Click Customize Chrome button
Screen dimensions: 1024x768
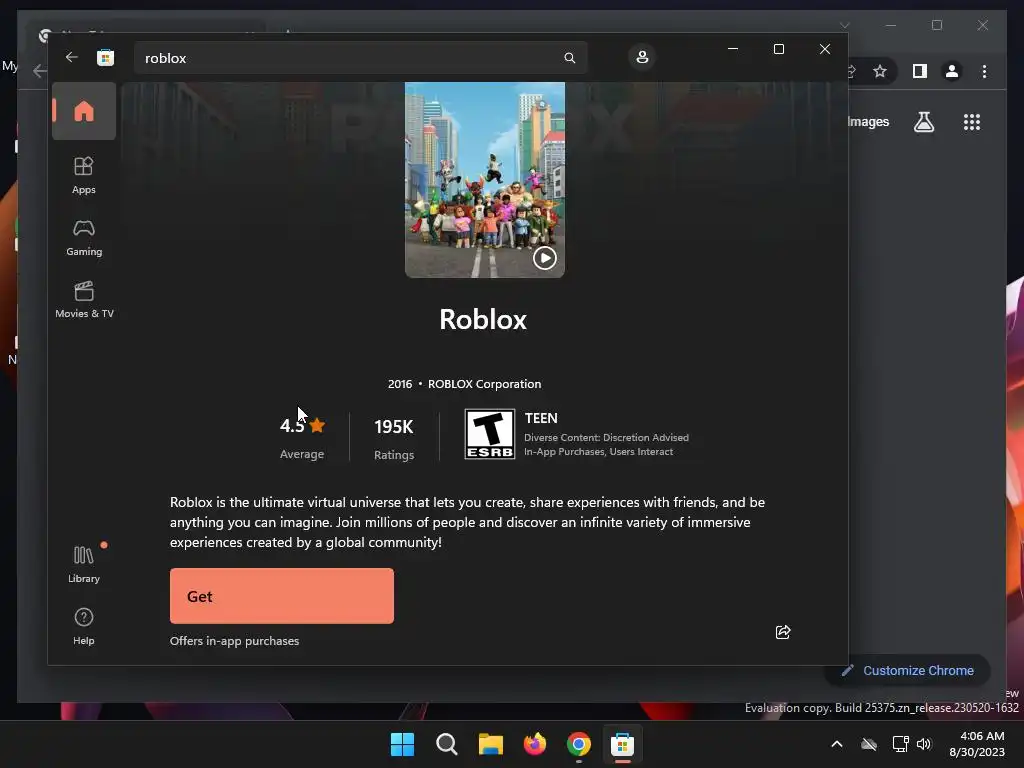coord(908,671)
